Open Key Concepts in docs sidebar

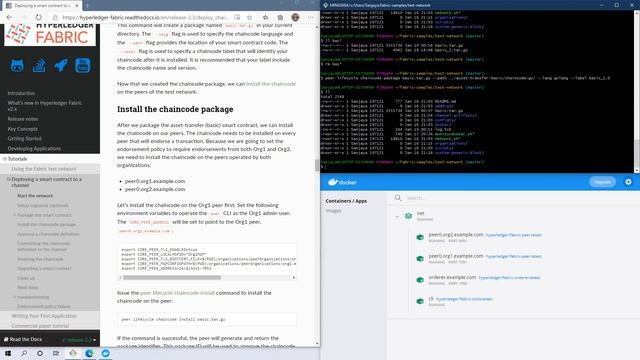point(22,129)
